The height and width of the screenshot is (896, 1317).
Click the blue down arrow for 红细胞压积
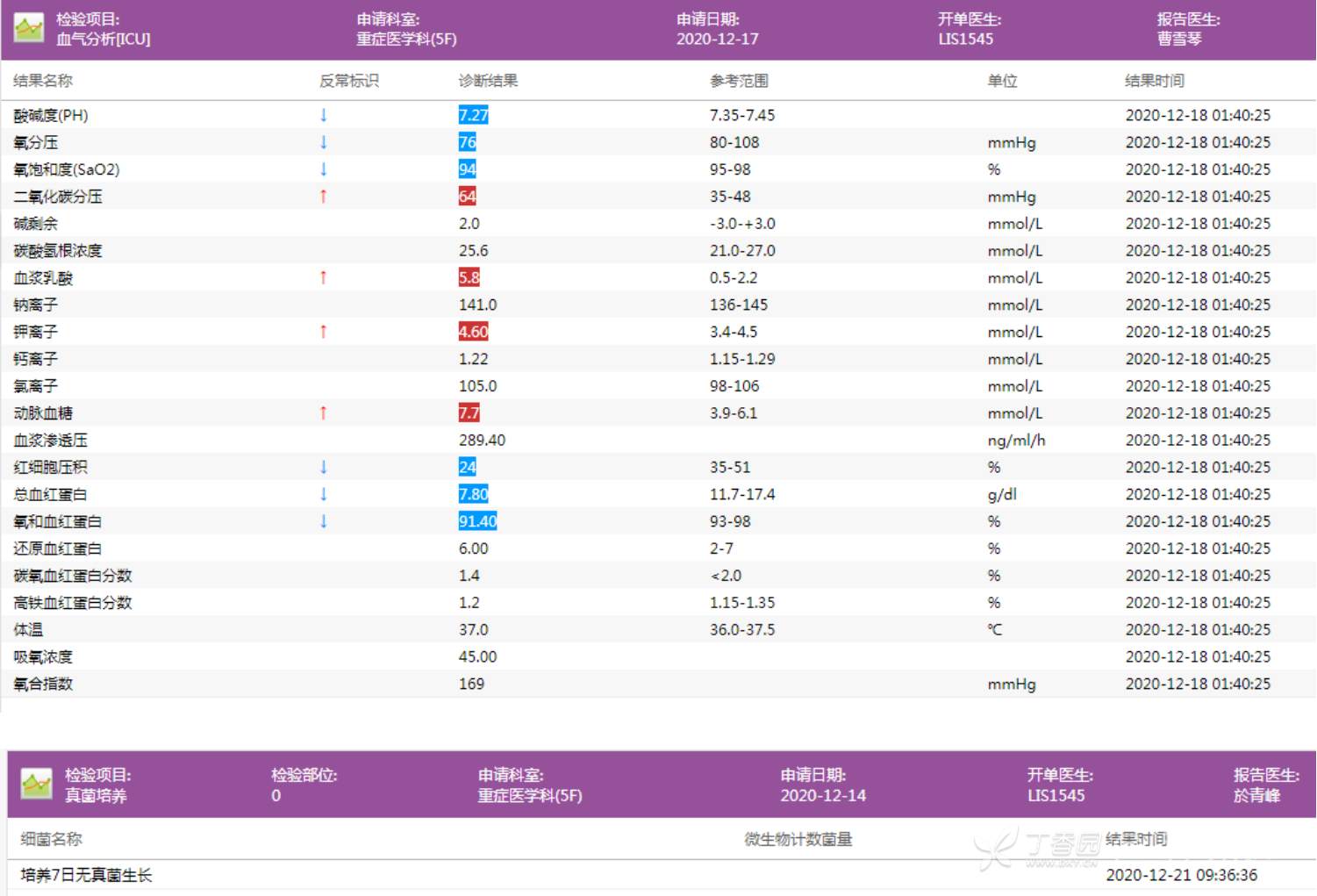[x=324, y=467]
